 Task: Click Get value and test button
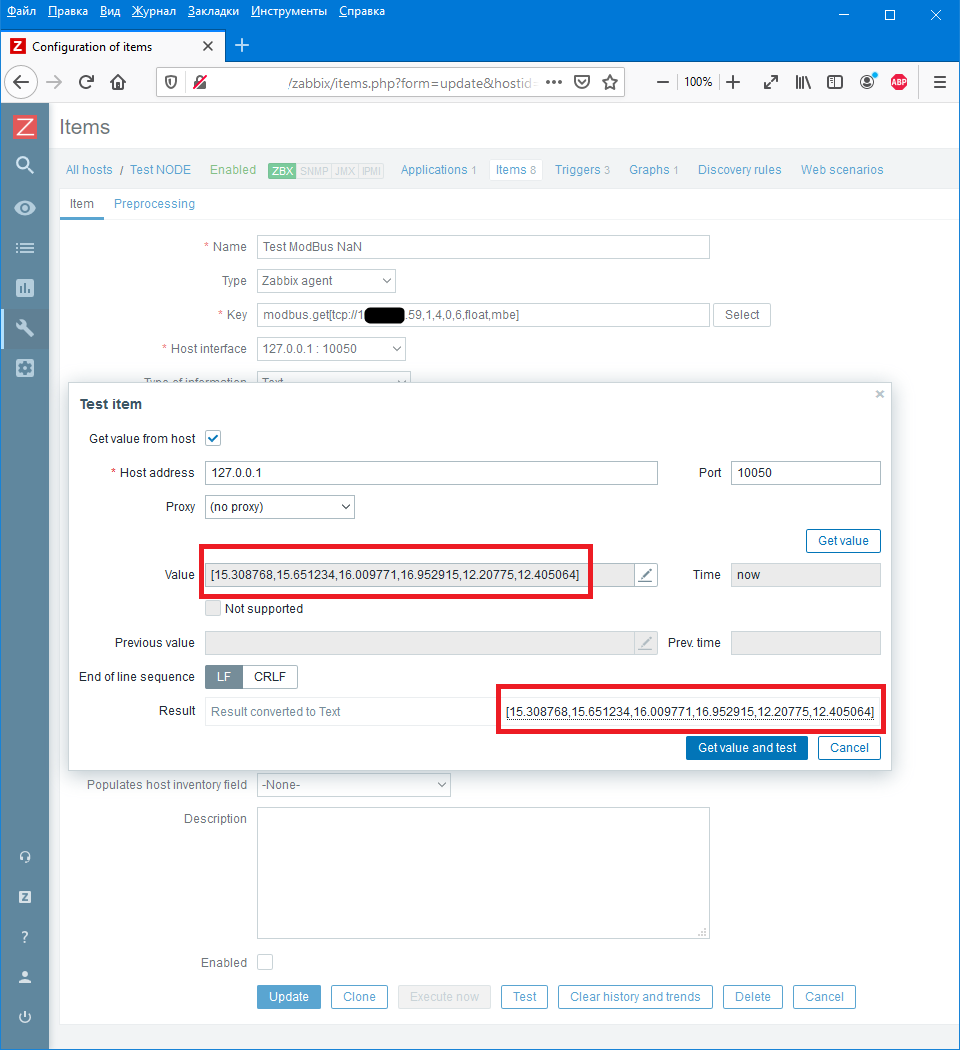[747, 748]
